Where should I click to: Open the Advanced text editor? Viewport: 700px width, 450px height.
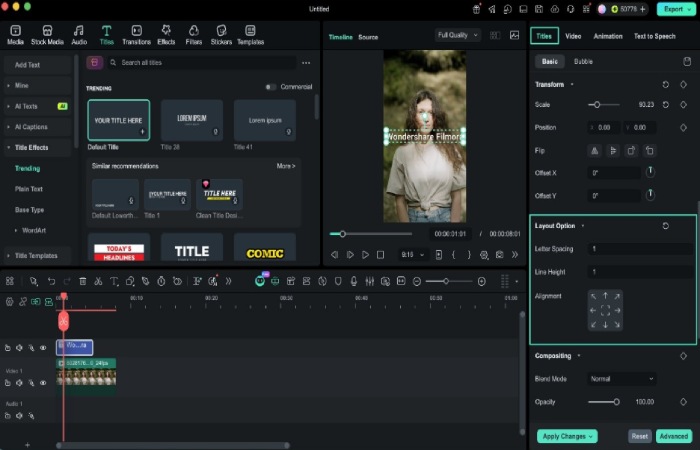pyautogui.click(x=674, y=436)
